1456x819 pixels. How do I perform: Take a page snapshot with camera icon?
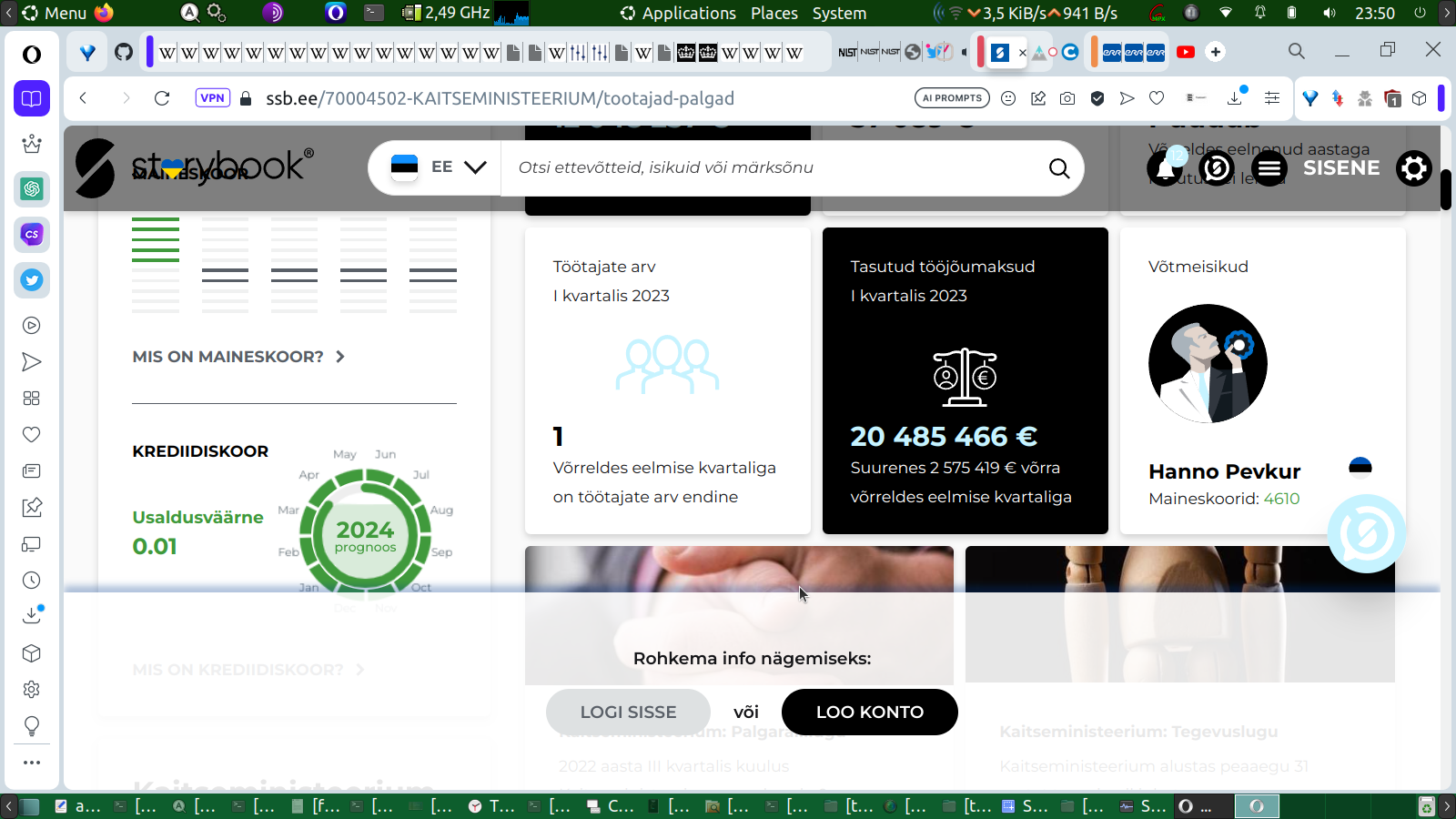tap(1067, 98)
